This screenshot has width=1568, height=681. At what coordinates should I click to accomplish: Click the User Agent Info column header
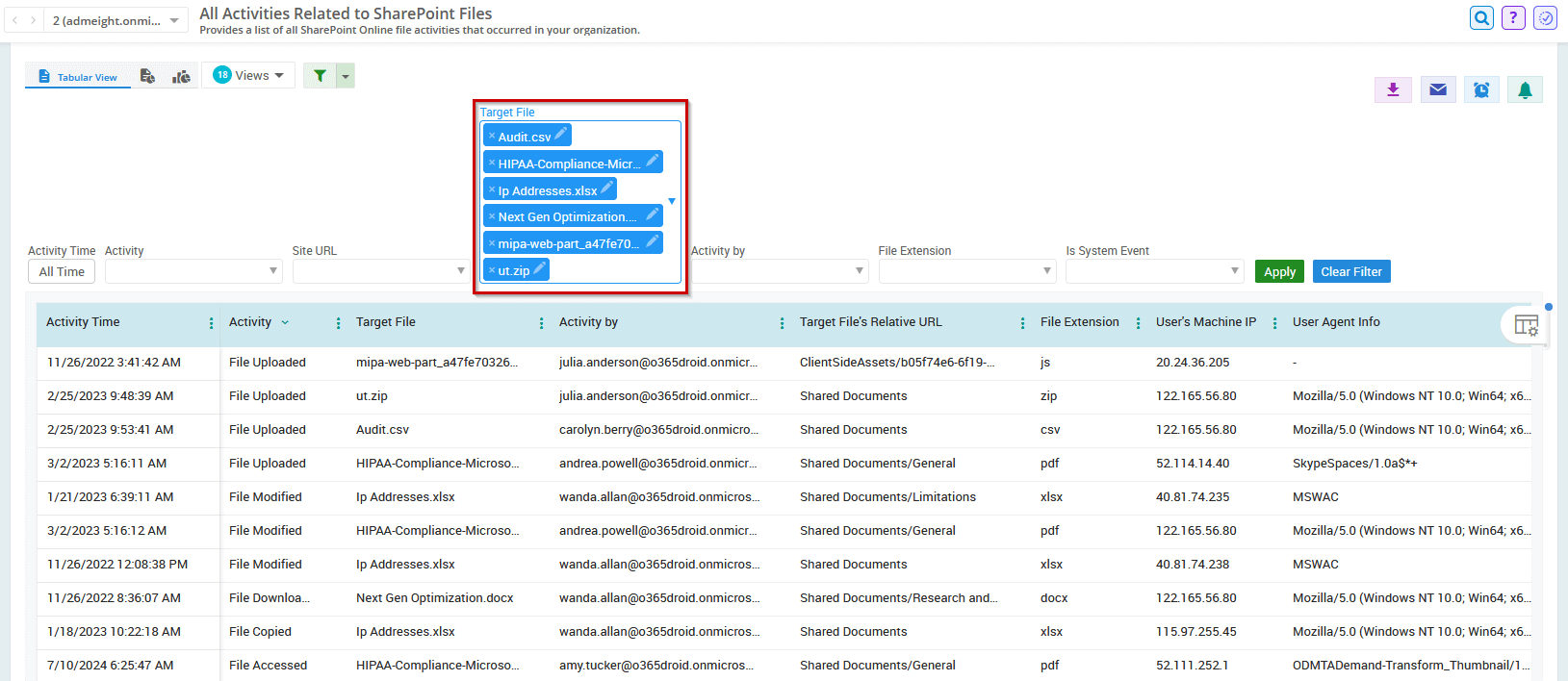[1336, 322]
